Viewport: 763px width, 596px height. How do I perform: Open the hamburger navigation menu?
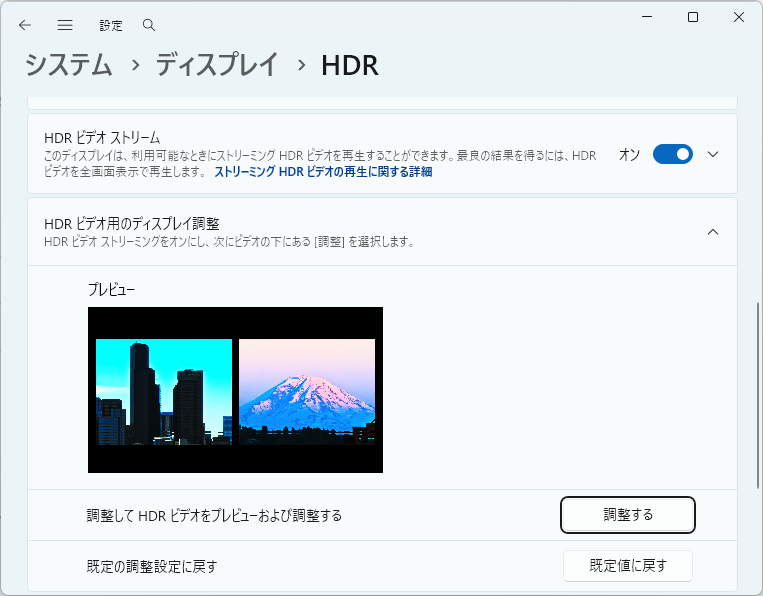(65, 25)
